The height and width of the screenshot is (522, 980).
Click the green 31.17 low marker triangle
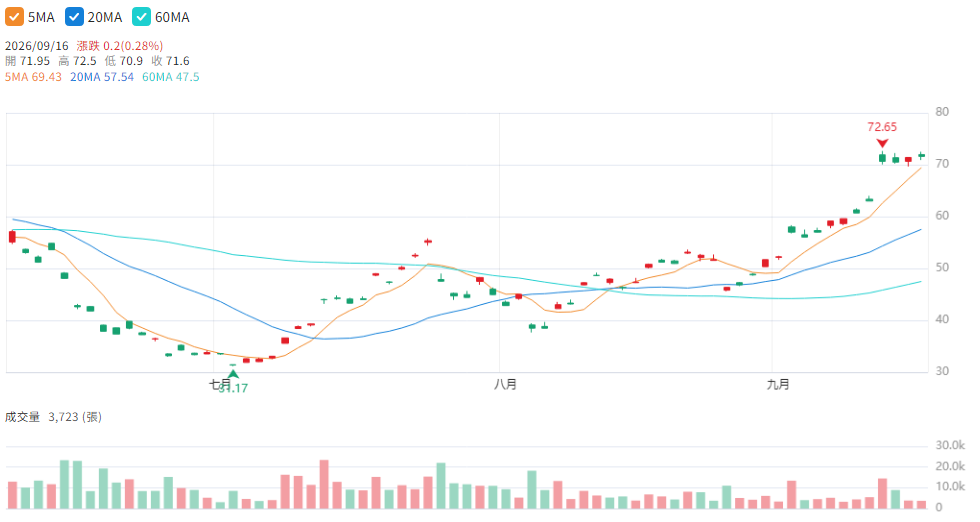[x=233, y=374]
